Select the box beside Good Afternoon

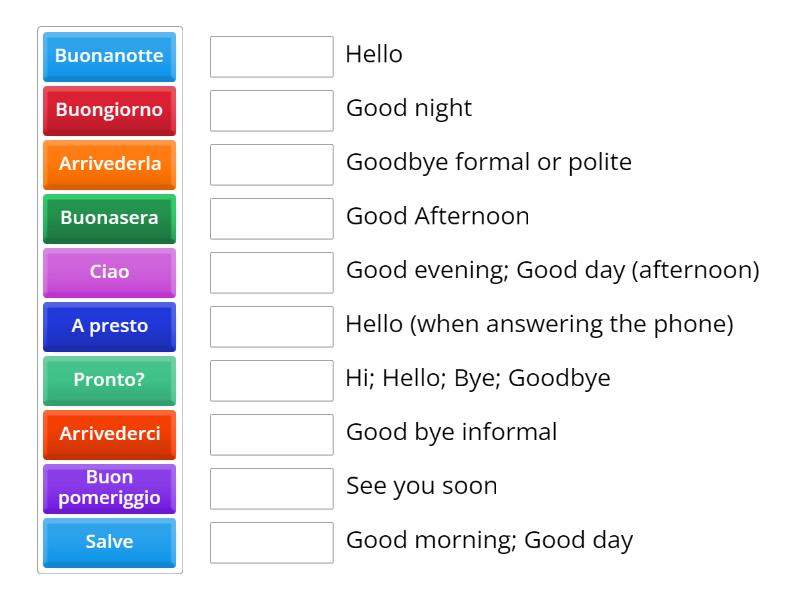click(271, 218)
